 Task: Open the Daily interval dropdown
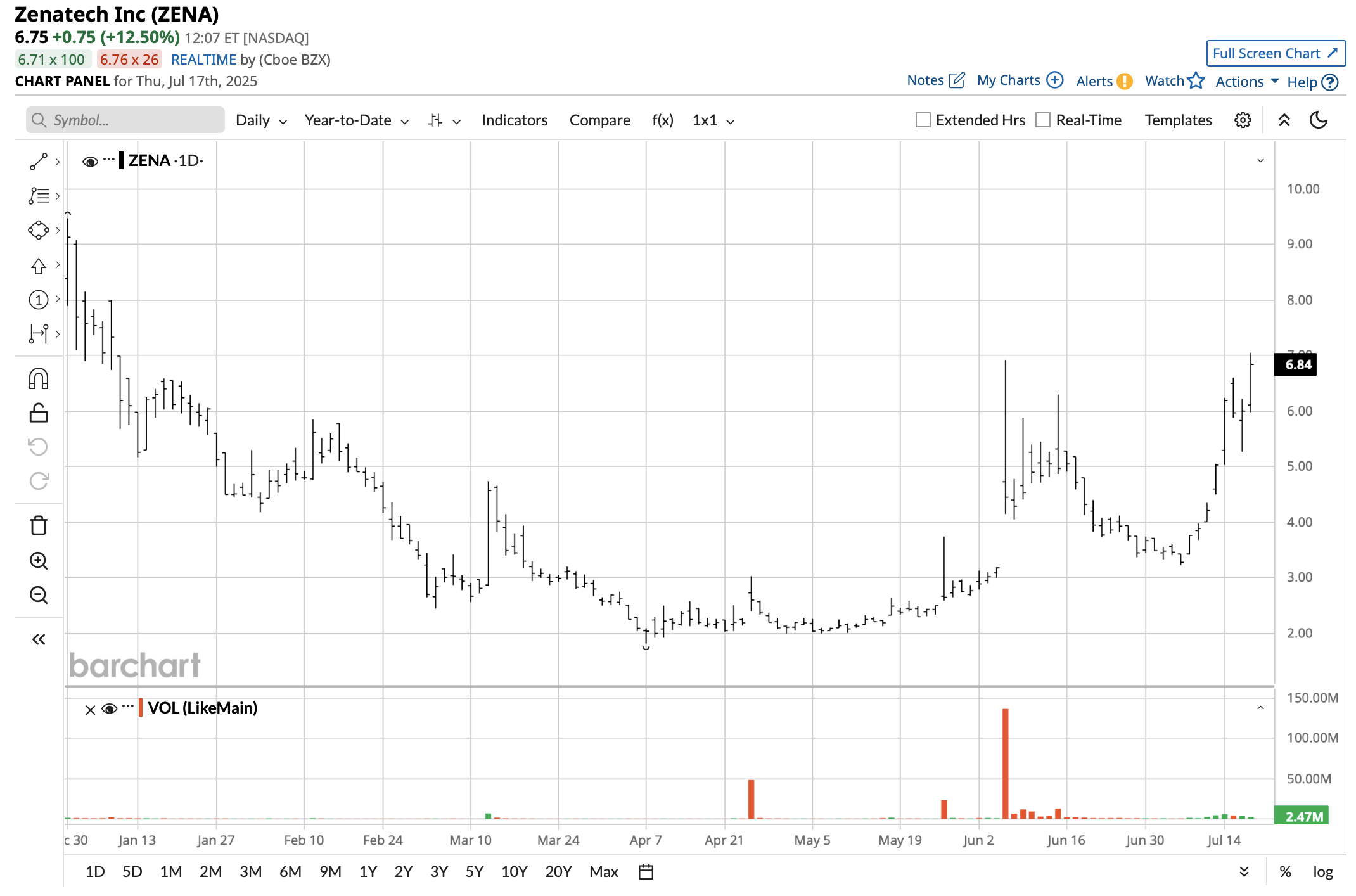261,120
